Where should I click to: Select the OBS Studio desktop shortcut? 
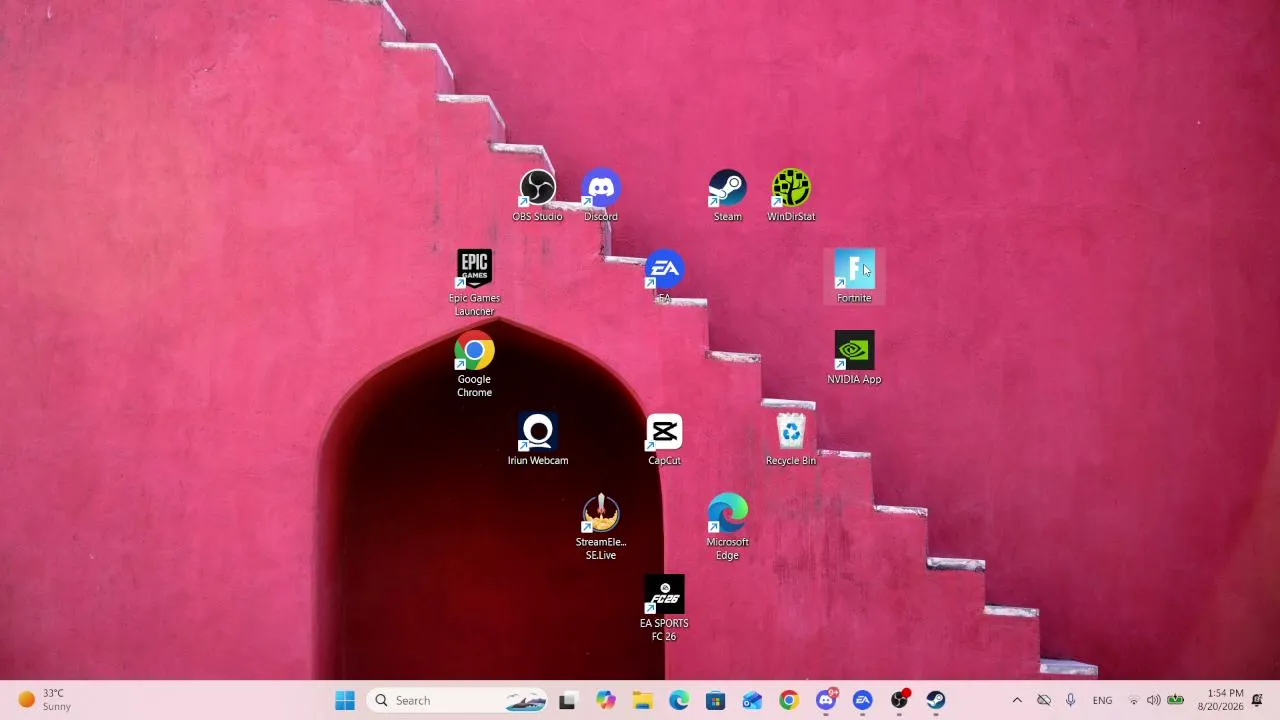tap(537, 196)
